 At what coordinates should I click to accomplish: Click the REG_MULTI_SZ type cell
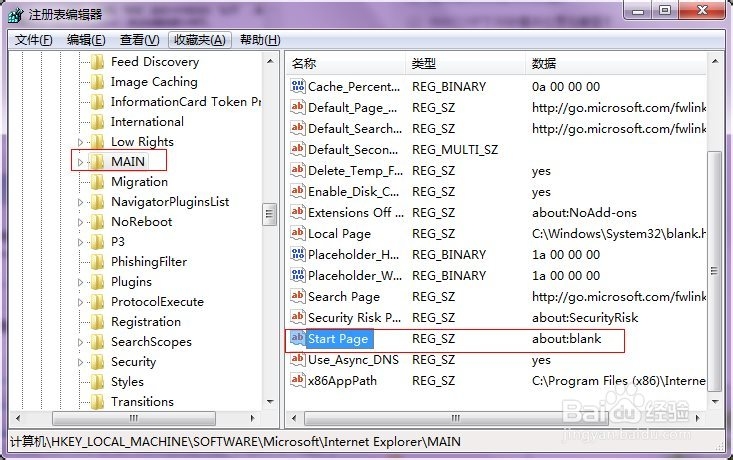(x=455, y=150)
